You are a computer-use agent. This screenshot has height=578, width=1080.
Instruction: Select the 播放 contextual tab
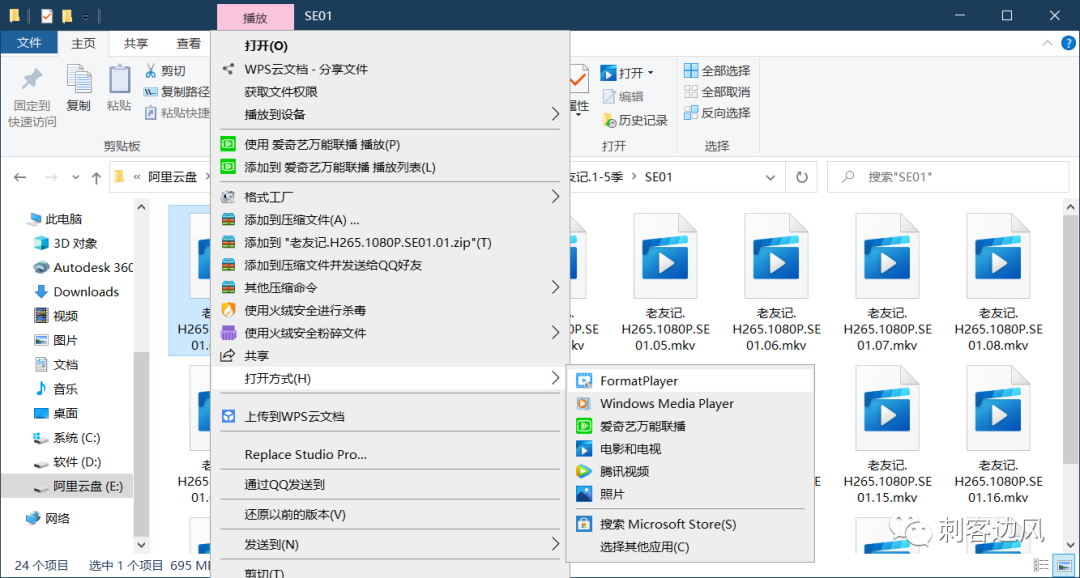[255, 17]
